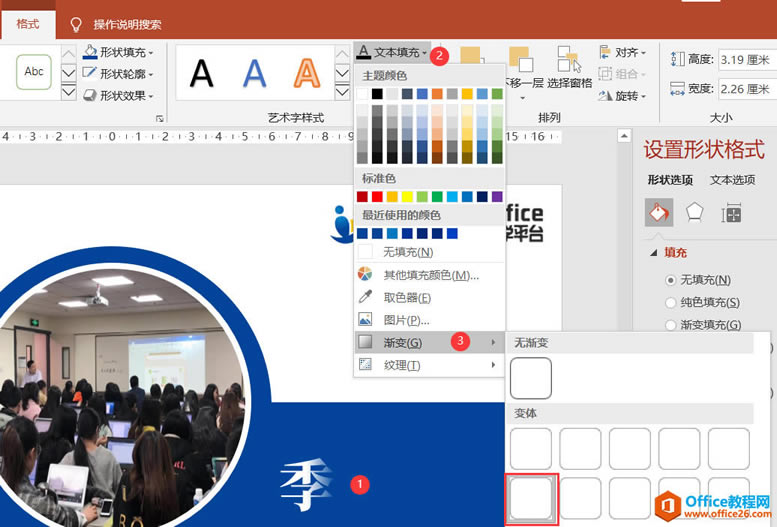Open the 形状效果 shape effects menu
Viewport: 777px width, 527px height.
pyautogui.click(x=119, y=95)
